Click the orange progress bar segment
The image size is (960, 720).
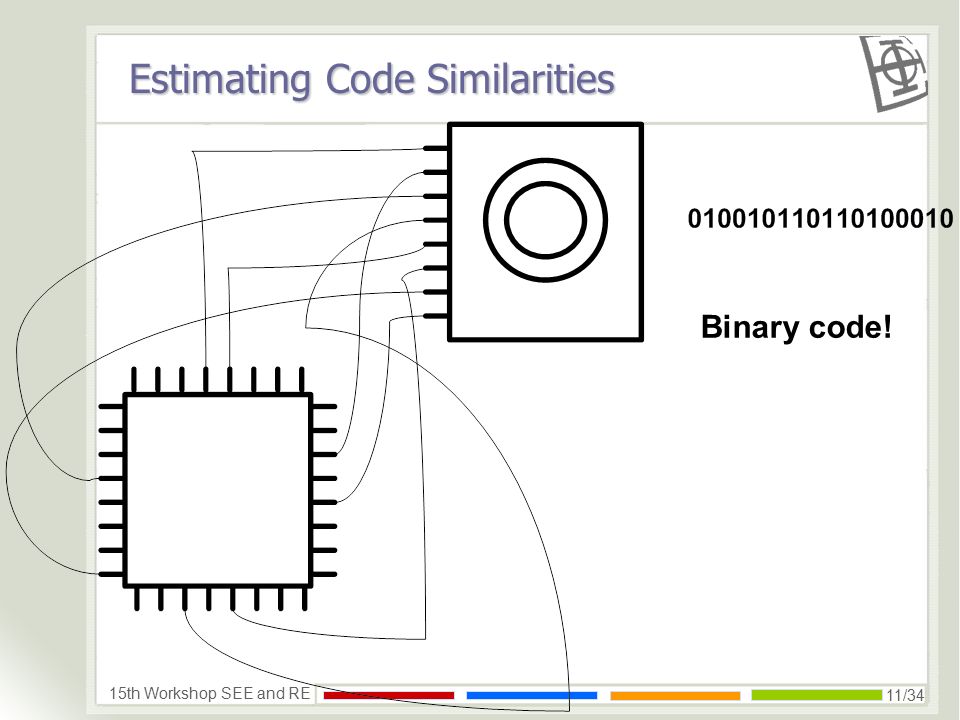coord(675,695)
